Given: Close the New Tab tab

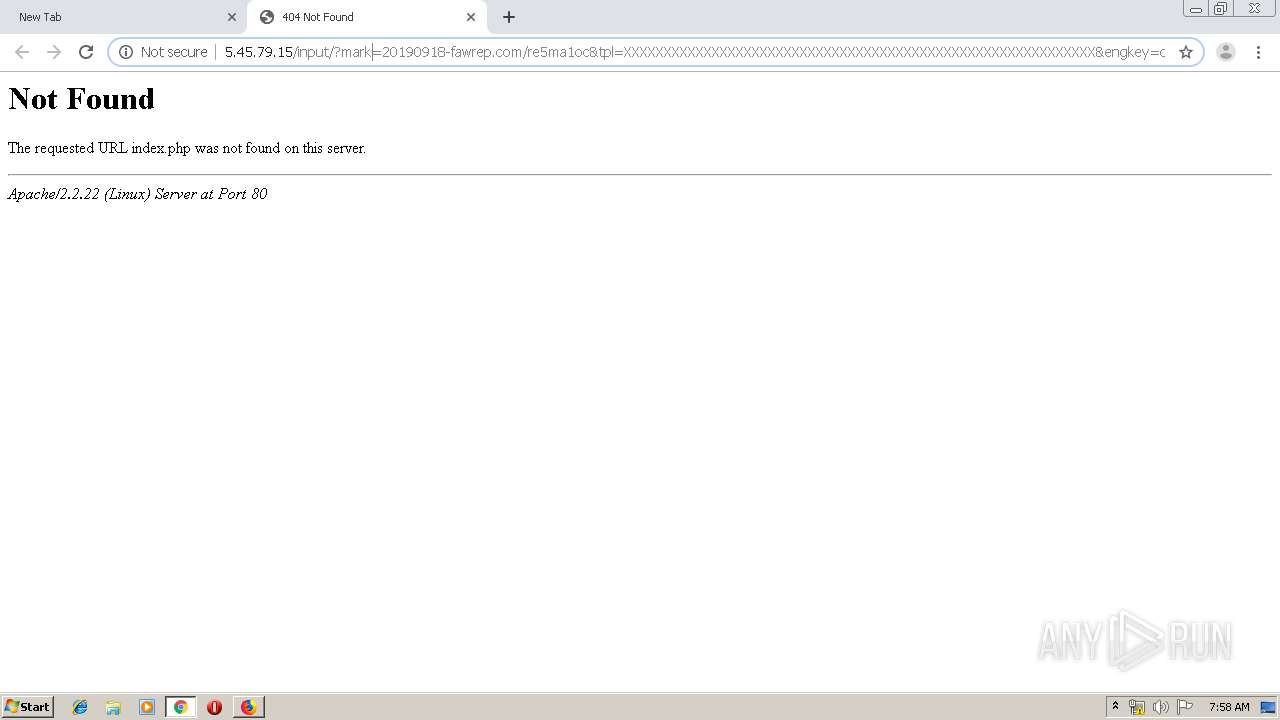Looking at the screenshot, I should 232,17.
